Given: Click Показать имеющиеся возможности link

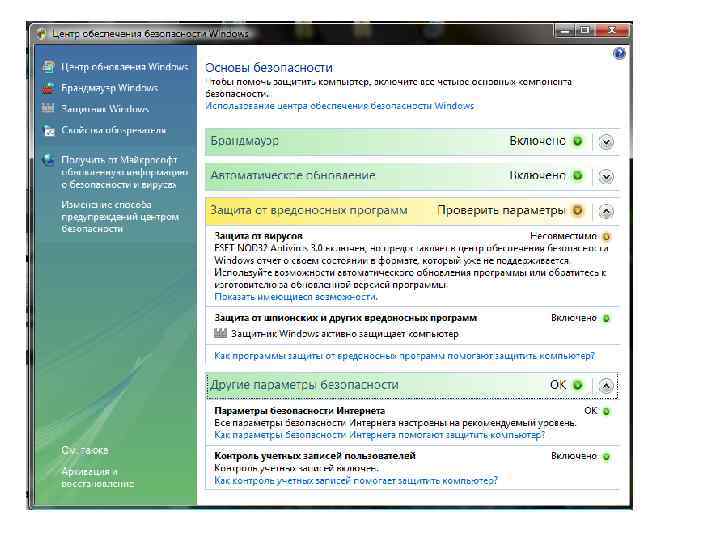Looking at the screenshot, I should [296, 297].
